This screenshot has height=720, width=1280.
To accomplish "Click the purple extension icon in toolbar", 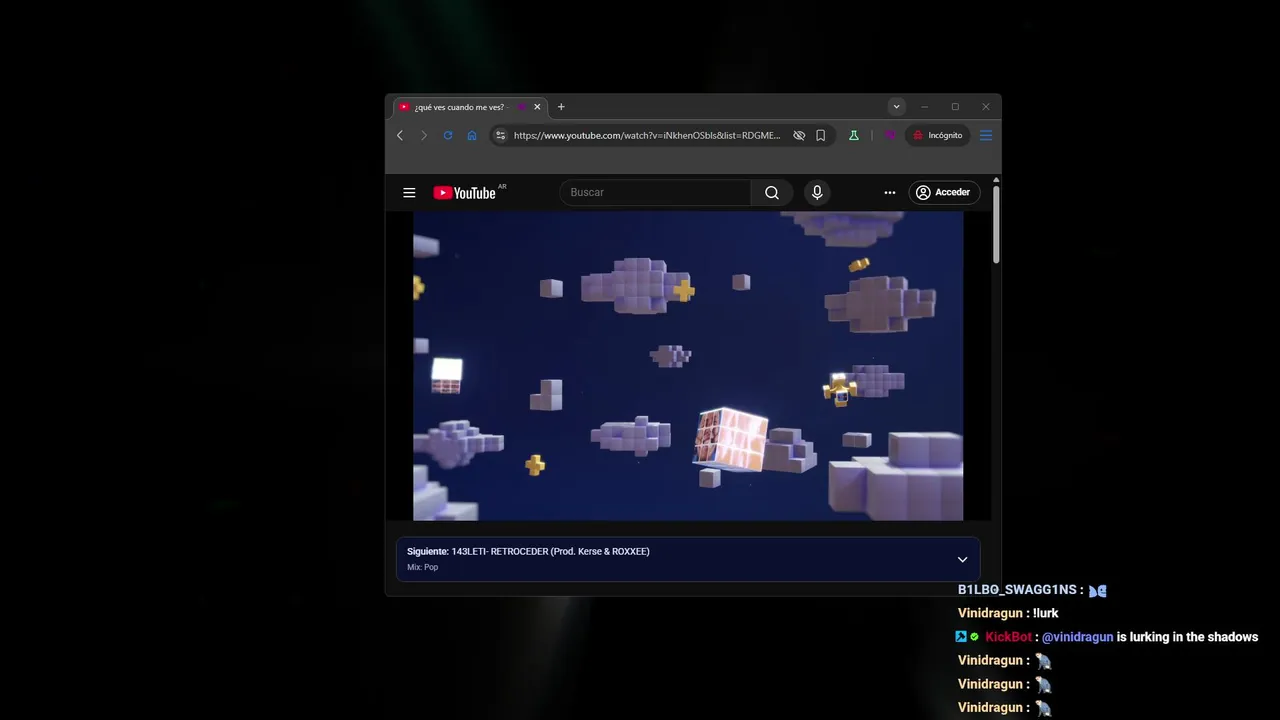I will [x=890, y=135].
